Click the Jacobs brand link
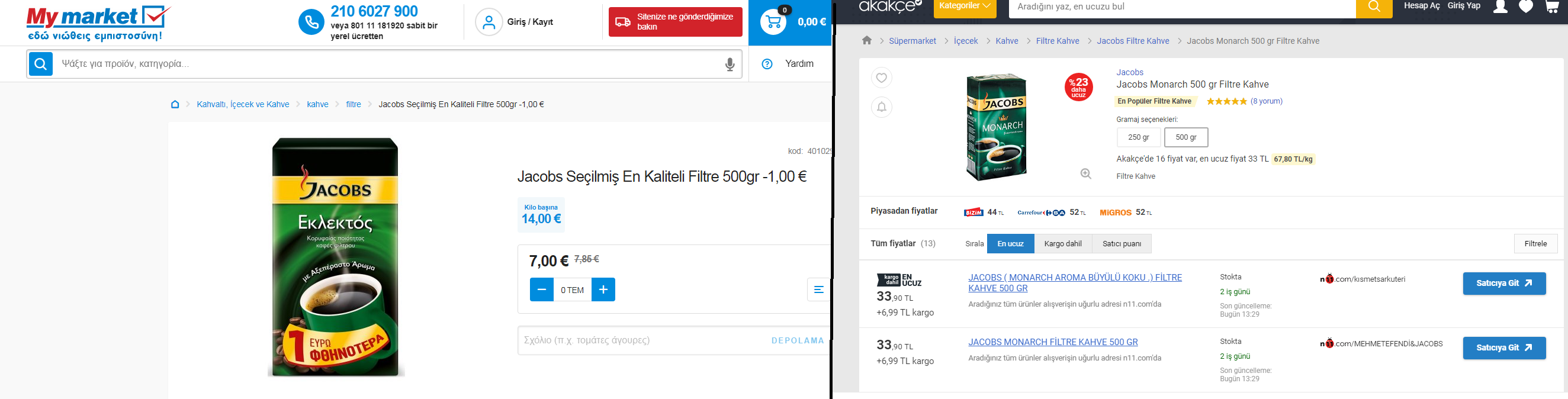Viewport: 1568px width, 399px height. click(x=1130, y=72)
